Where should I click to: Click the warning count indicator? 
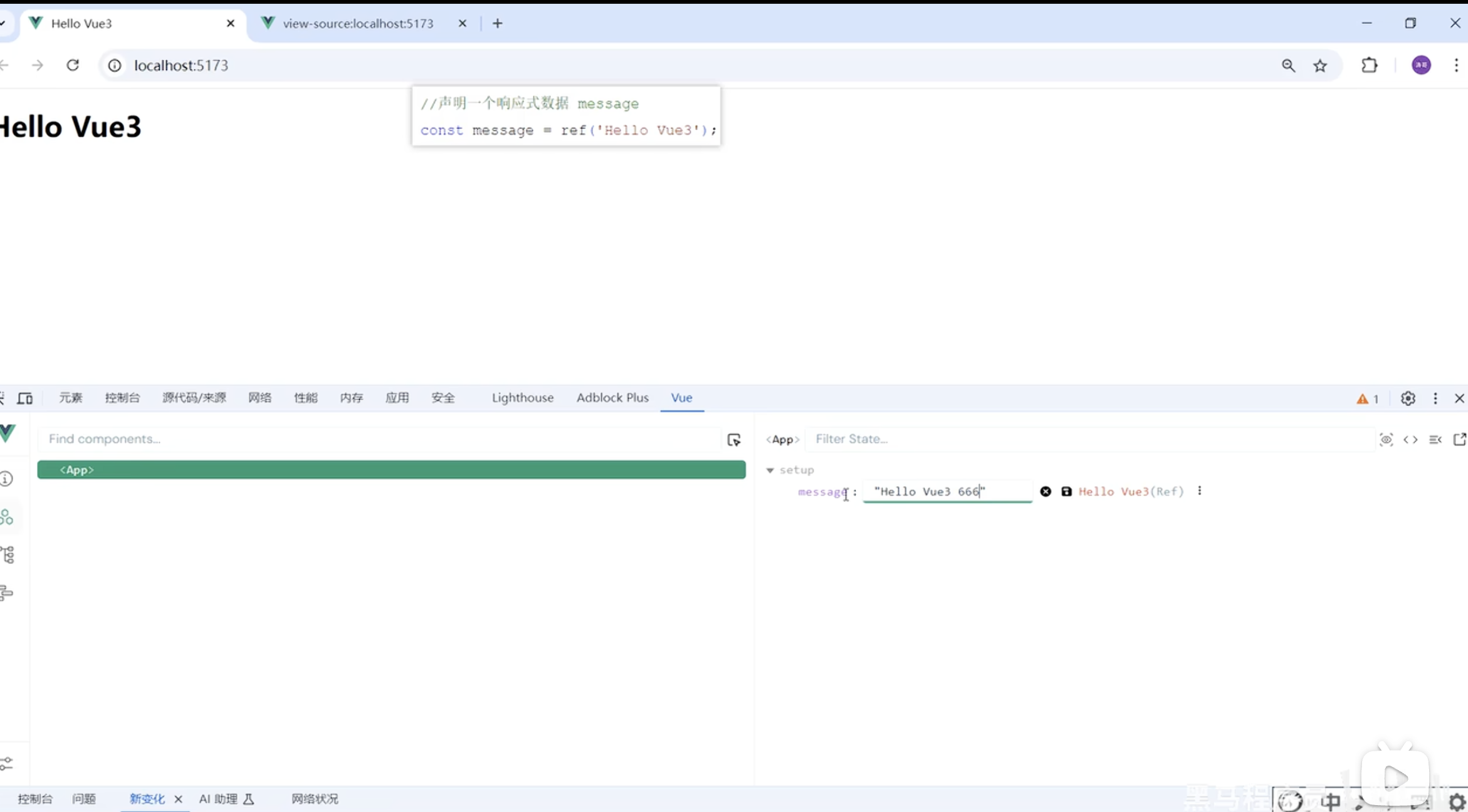coord(1368,399)
